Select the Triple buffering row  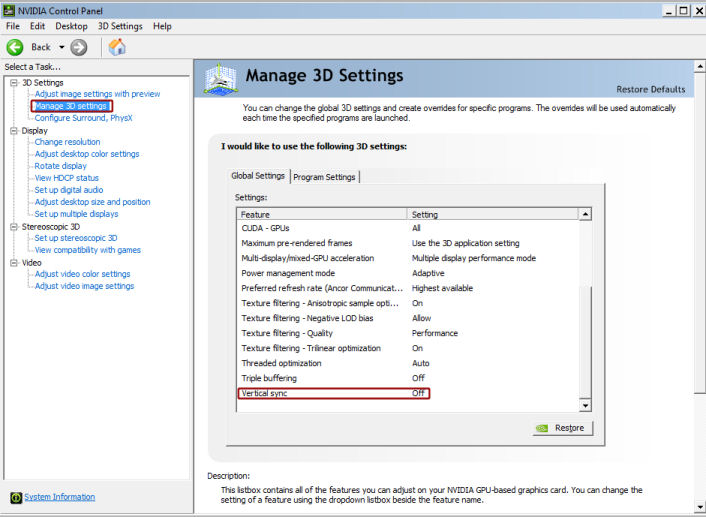point(408,378)
